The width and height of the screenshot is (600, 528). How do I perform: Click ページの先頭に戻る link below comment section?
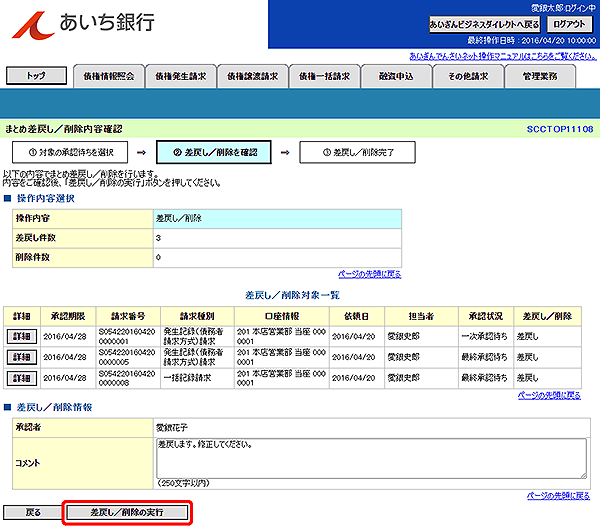558,496
